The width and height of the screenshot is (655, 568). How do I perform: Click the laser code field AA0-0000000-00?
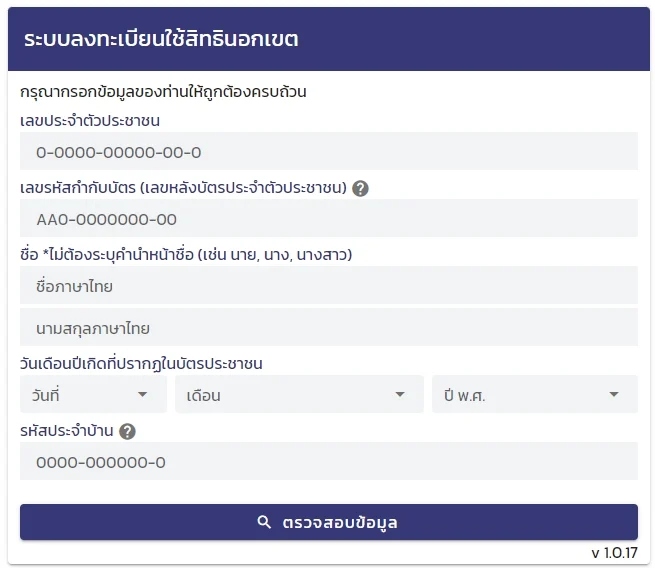click(x=328, y=219)
